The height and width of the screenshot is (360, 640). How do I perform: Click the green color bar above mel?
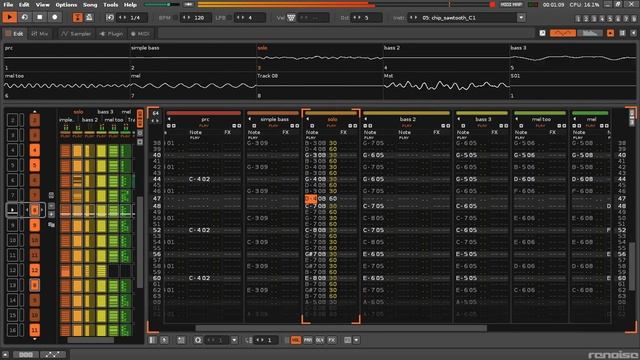(590, 113)
